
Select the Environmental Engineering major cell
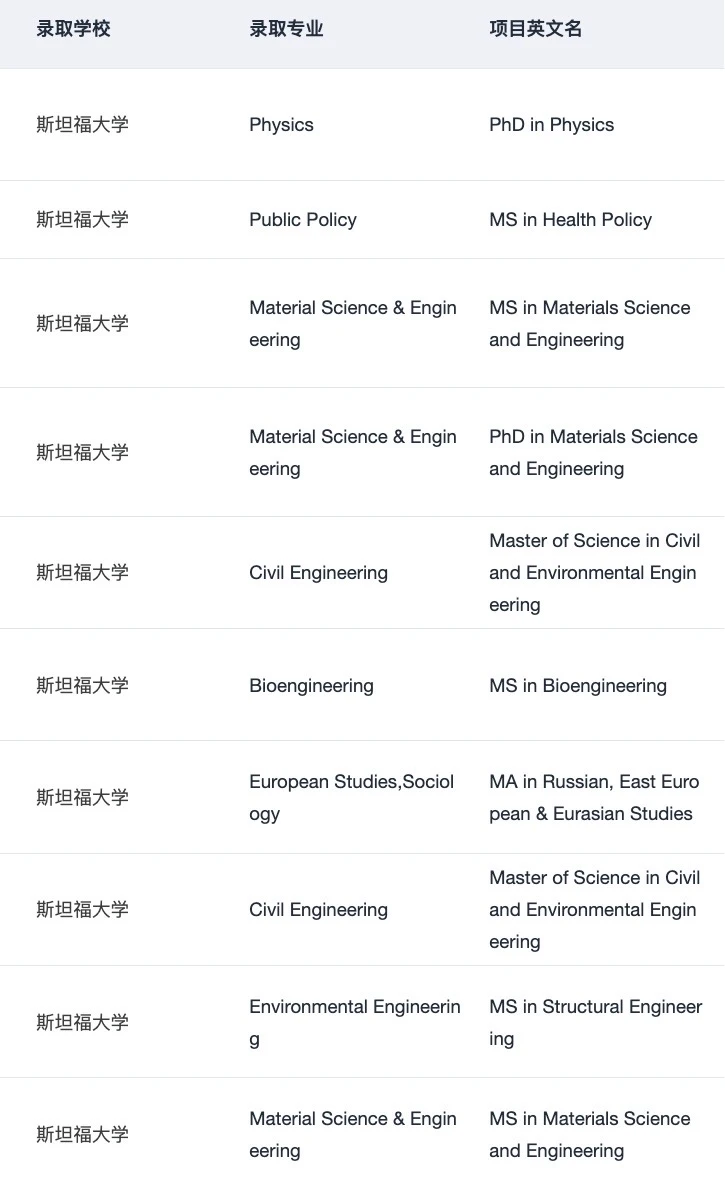(x=355, y=1023)
